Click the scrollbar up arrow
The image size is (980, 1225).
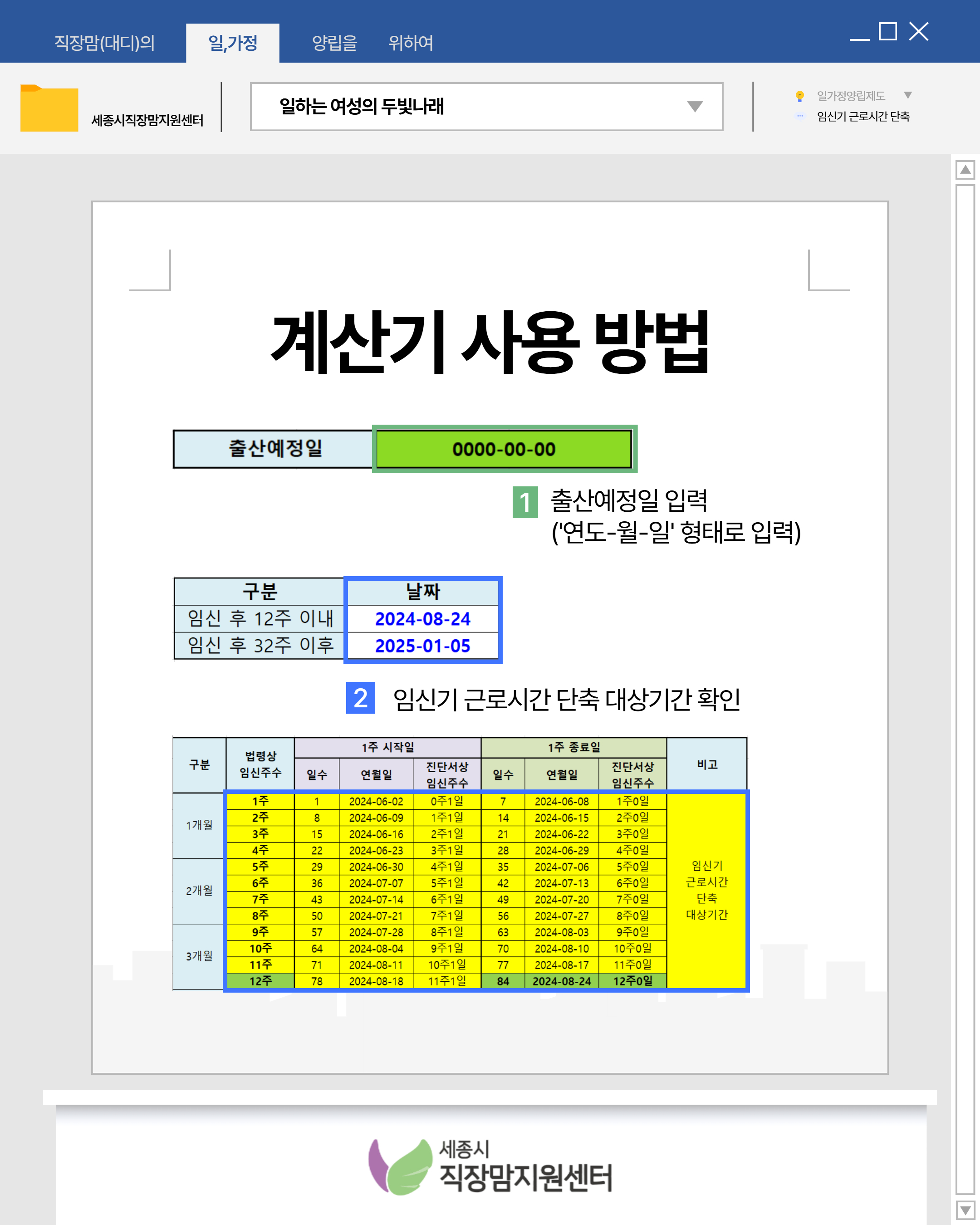pos(965,169)
